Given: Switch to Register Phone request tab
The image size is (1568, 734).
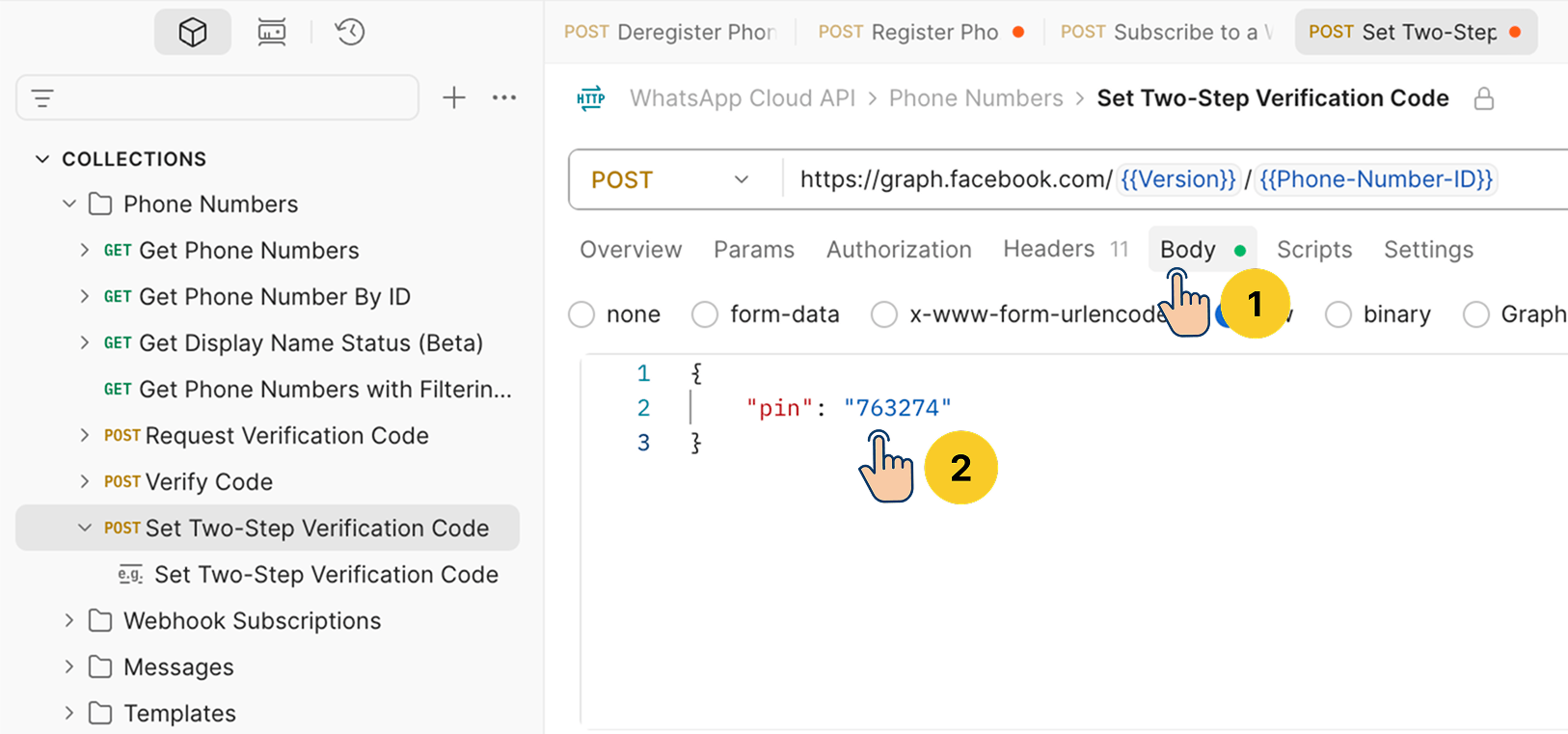Looking at the screenshot, I should [x=922, y=32].
